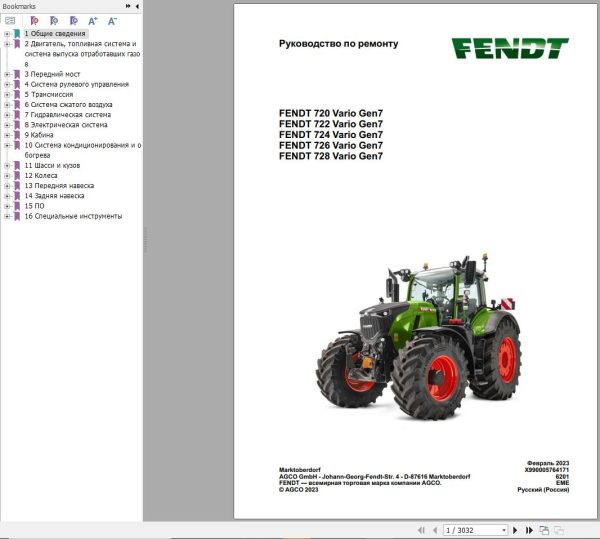Open bookmark 11 Шасси и кузов

tap(52, 166)
